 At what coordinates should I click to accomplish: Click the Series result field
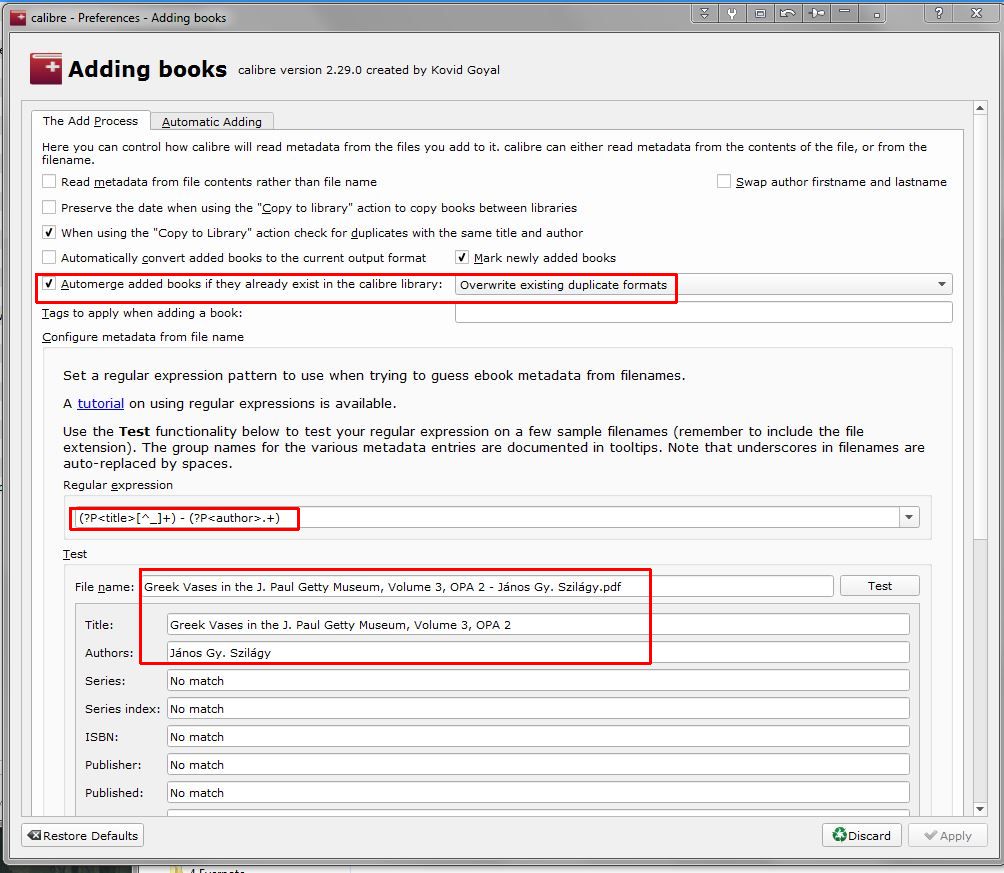click(x=538, y=681)
